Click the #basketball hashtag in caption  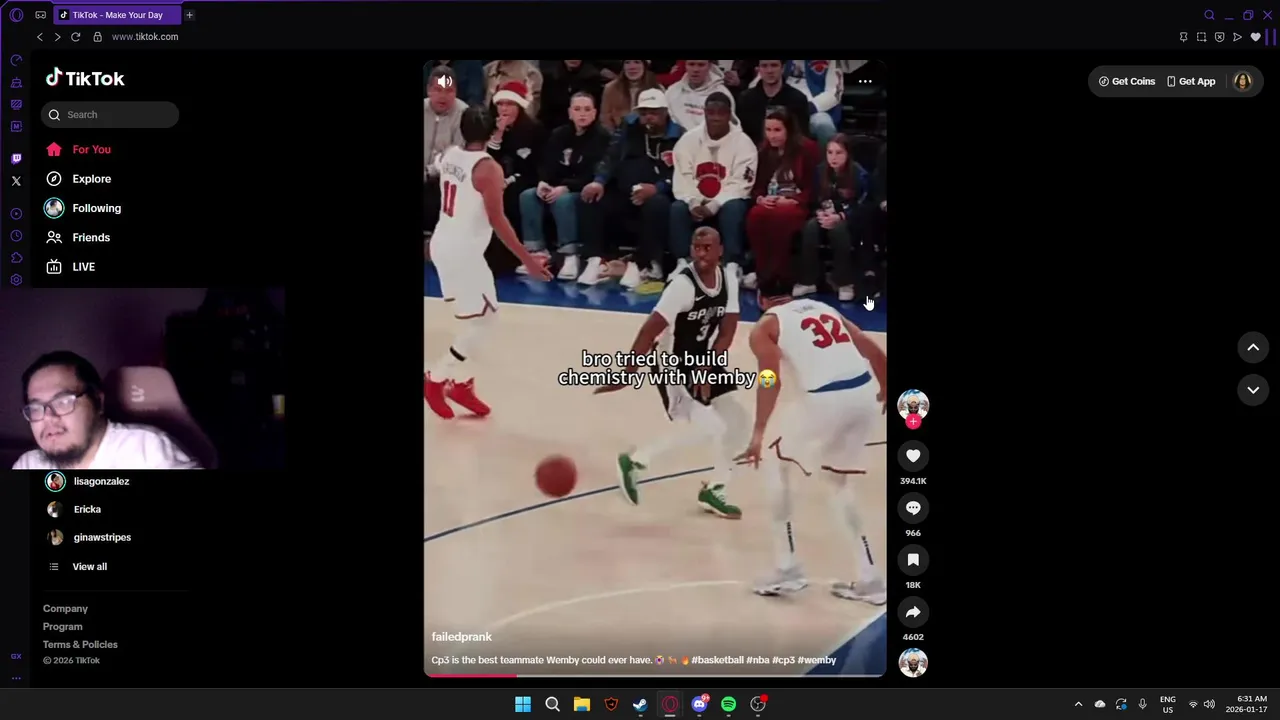point(717,660)
